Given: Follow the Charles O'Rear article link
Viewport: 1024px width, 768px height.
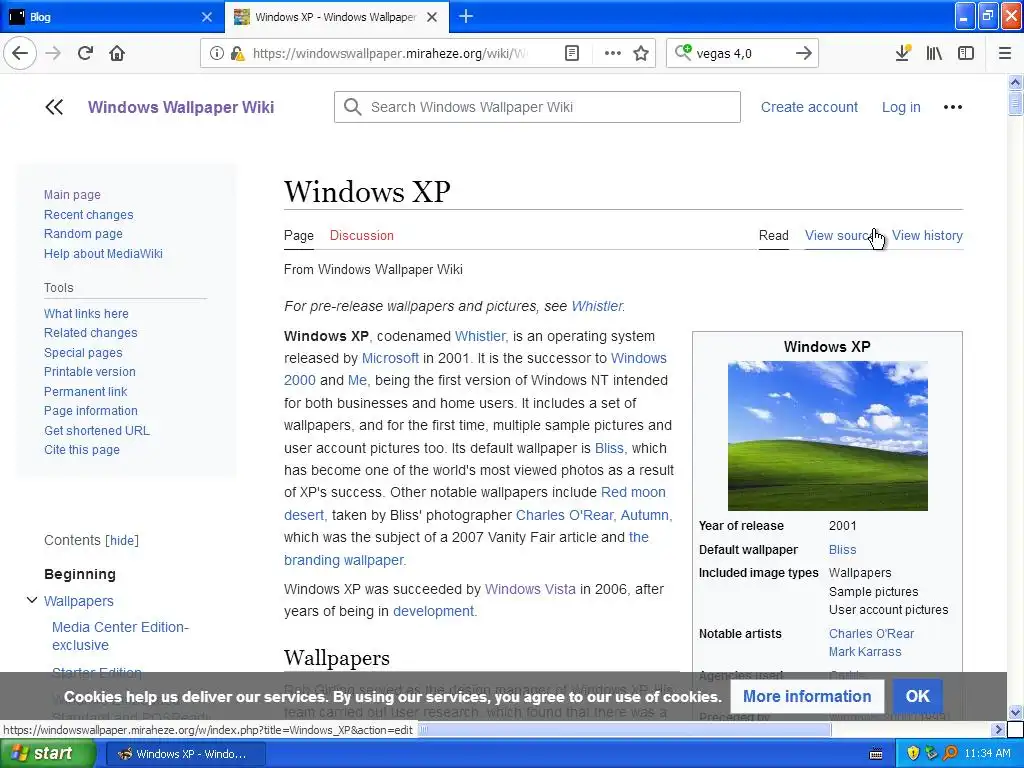Looking at the screenshot, I should [x=564, y=515].
